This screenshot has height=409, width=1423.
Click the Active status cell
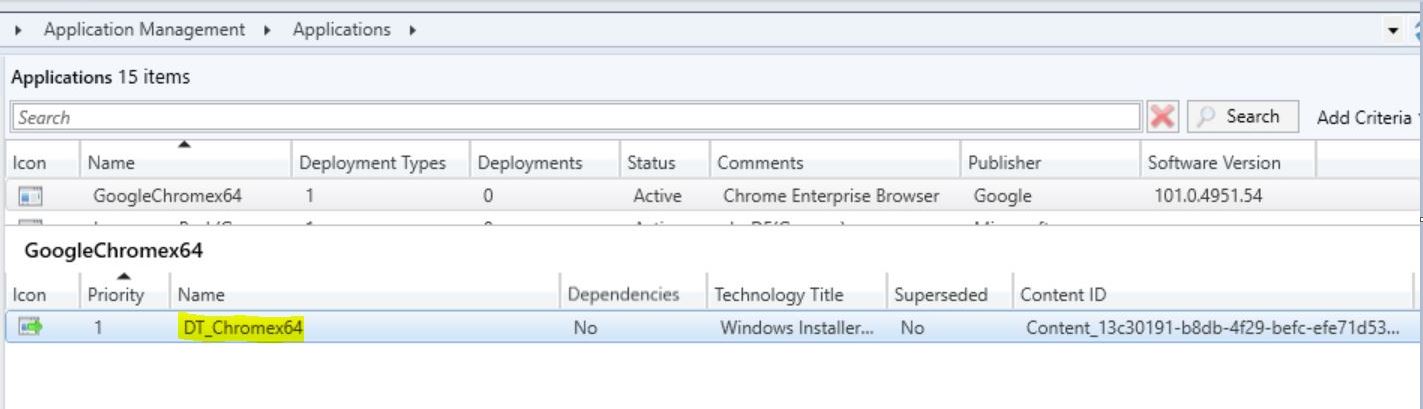pos(658,196)
